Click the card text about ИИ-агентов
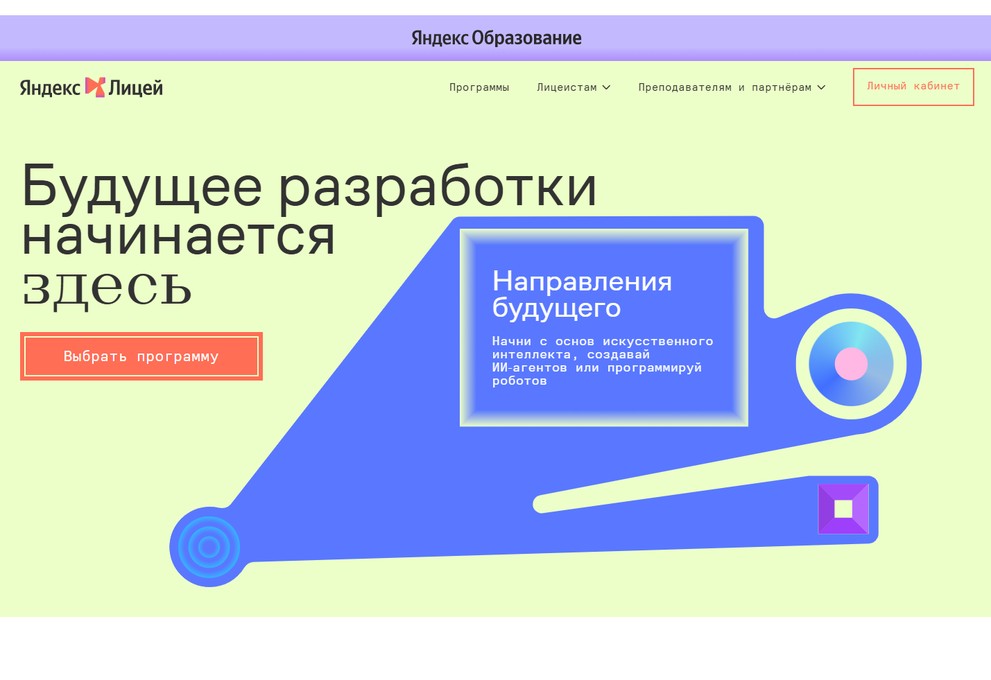The width and height of the screenshot is (991, 680). pos(602,361)
